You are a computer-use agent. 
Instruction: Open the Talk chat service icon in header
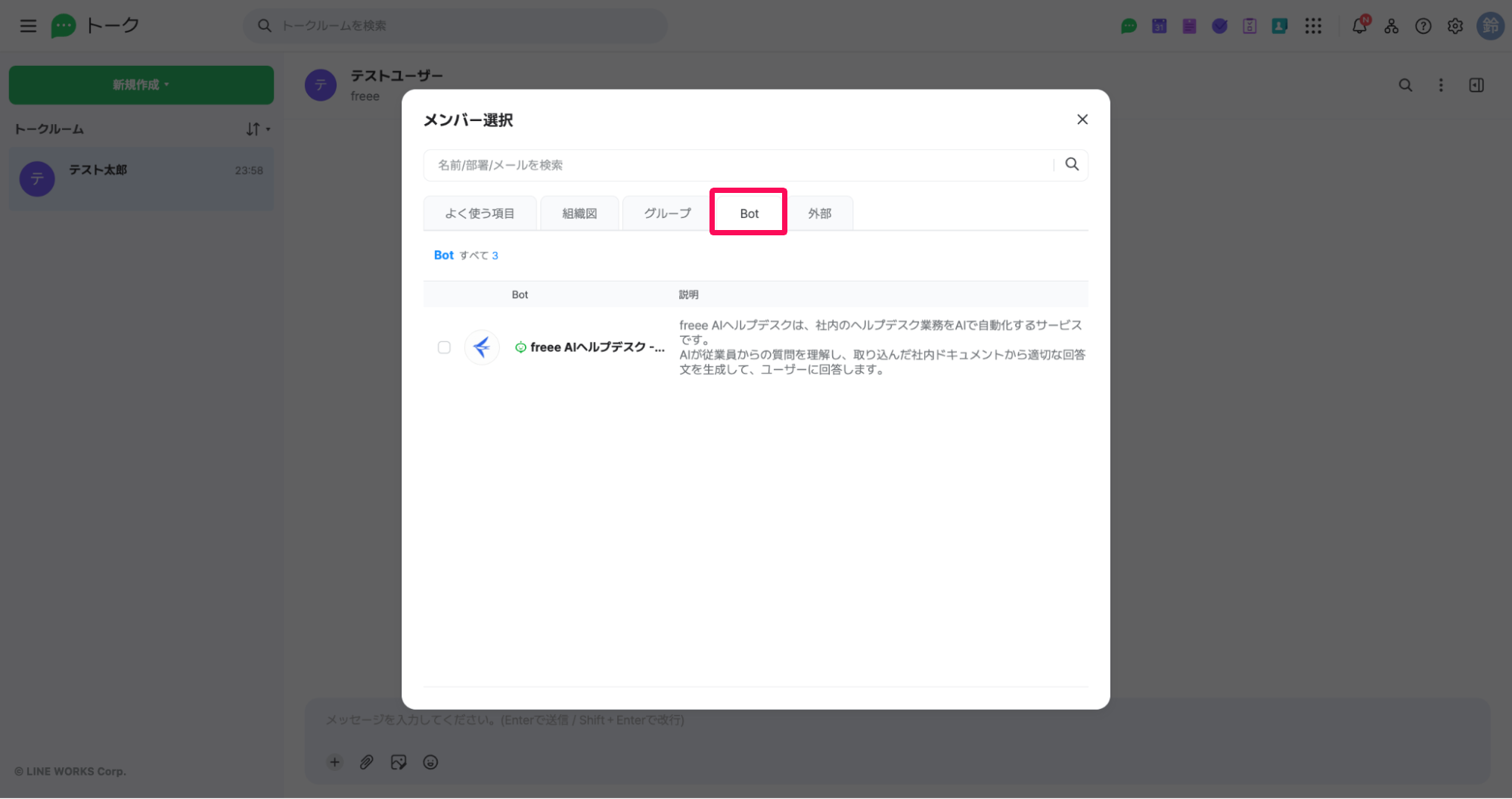click(1129, 26)
